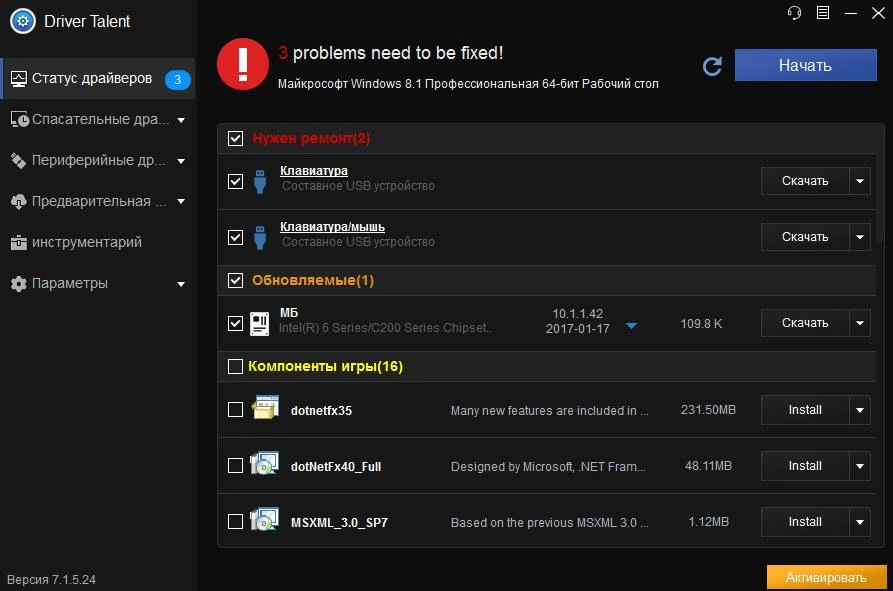
Task: Check the dotNetFx40_Full checkbox
Action: [x=235, y=466]
